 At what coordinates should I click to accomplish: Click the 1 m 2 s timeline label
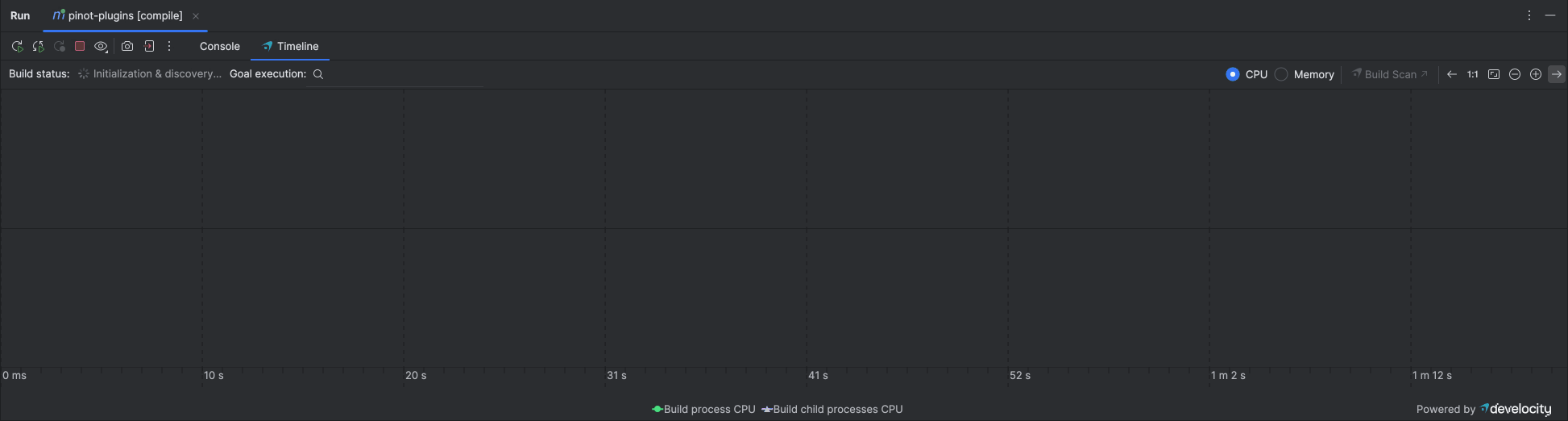[1228, 376]
